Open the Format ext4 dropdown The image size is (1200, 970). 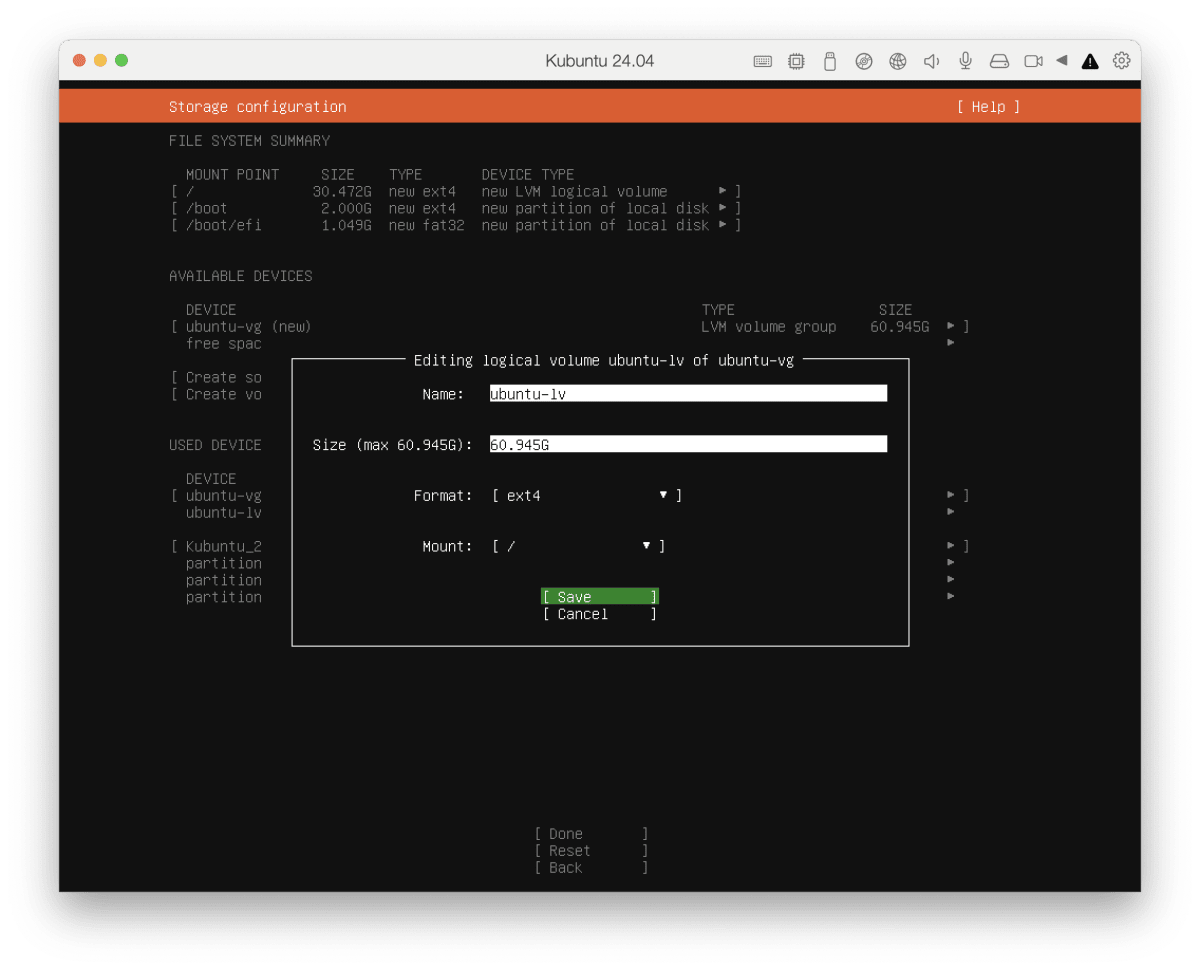coord(587,495)
